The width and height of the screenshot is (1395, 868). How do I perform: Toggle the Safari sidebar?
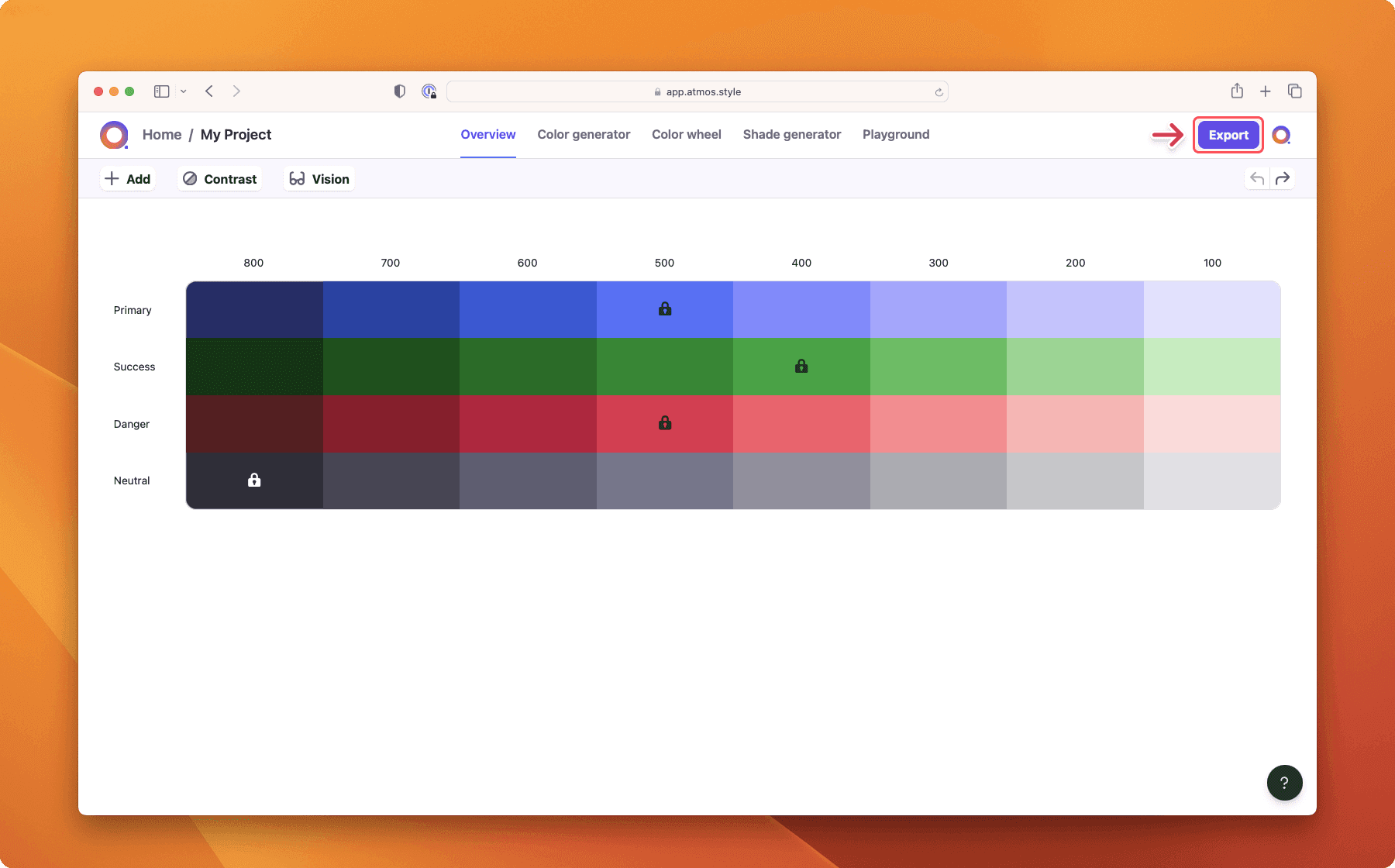[161, 91]
